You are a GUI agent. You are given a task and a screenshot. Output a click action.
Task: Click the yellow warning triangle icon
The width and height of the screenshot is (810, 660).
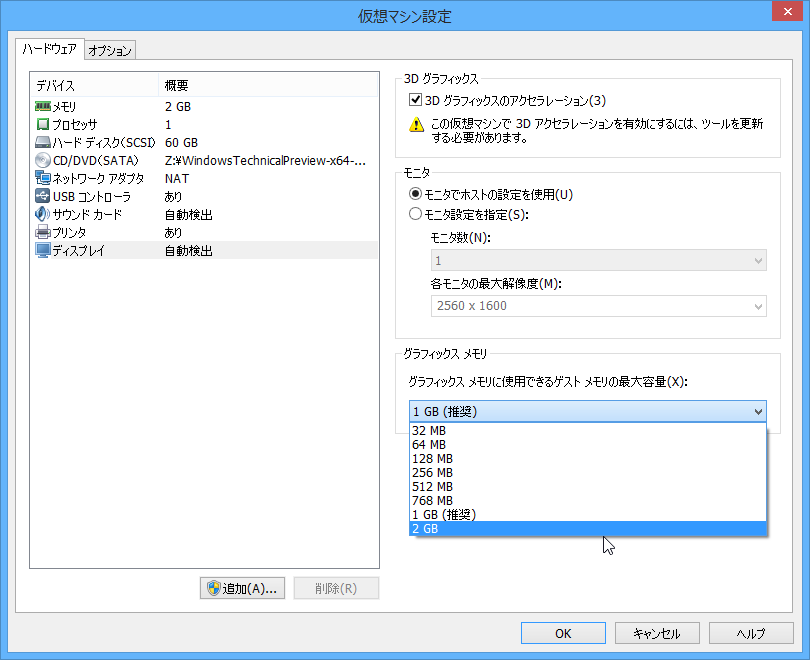[x=416, y=125]
